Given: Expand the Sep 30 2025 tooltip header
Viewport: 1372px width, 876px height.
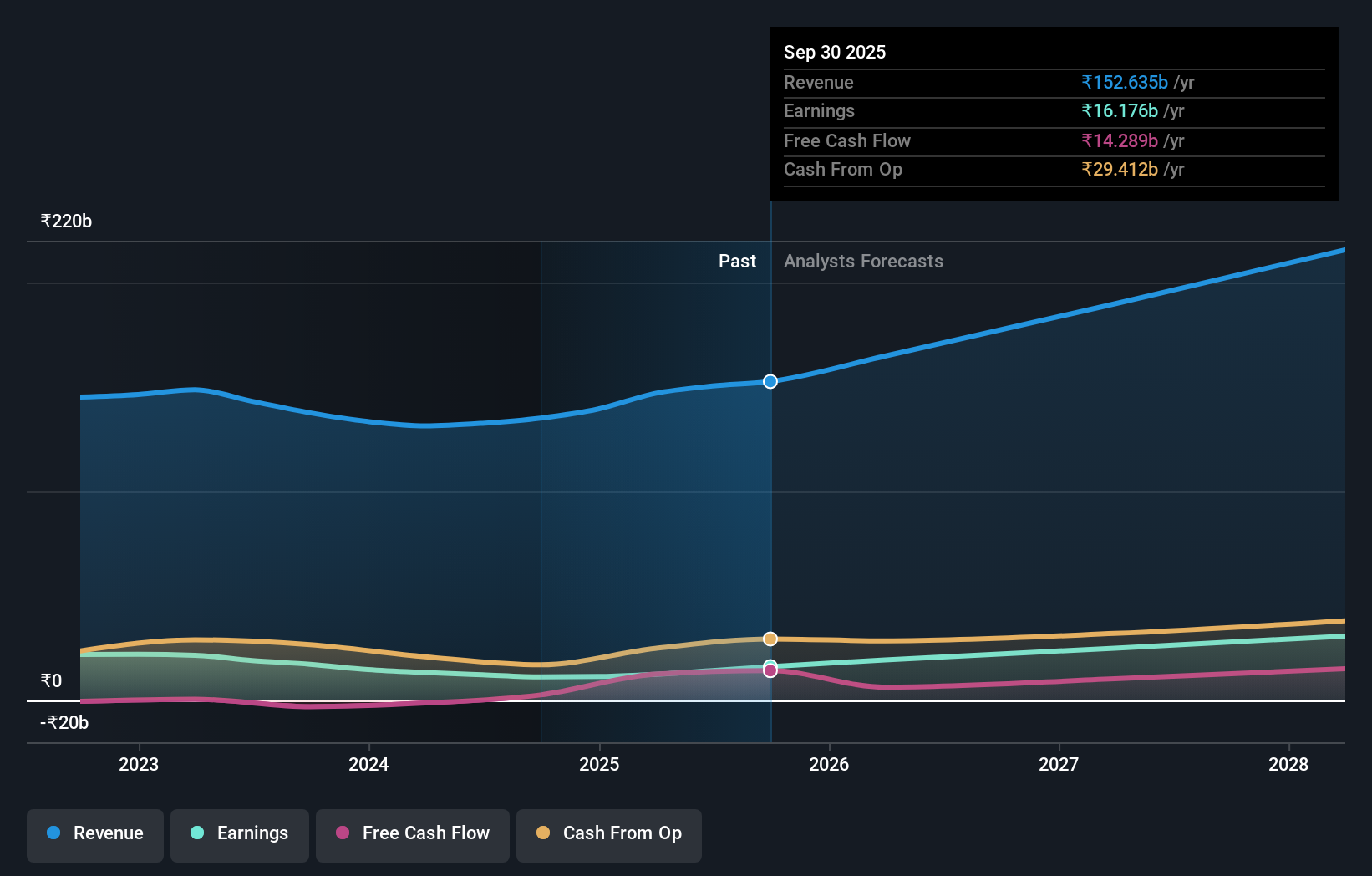Looking at the screenshot, I should [834, 52].
